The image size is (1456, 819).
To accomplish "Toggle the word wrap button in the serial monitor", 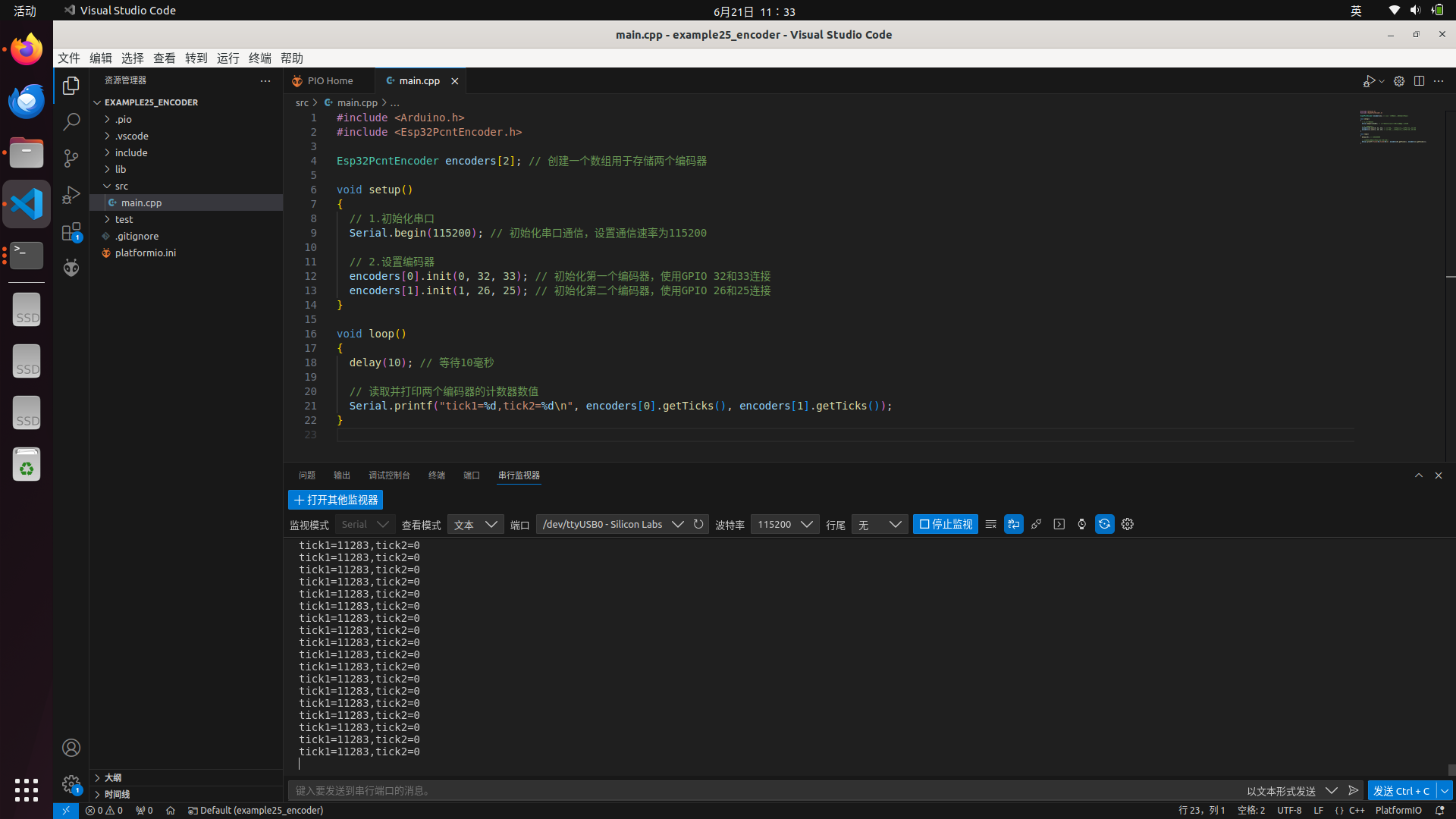I will point(1014,524).
